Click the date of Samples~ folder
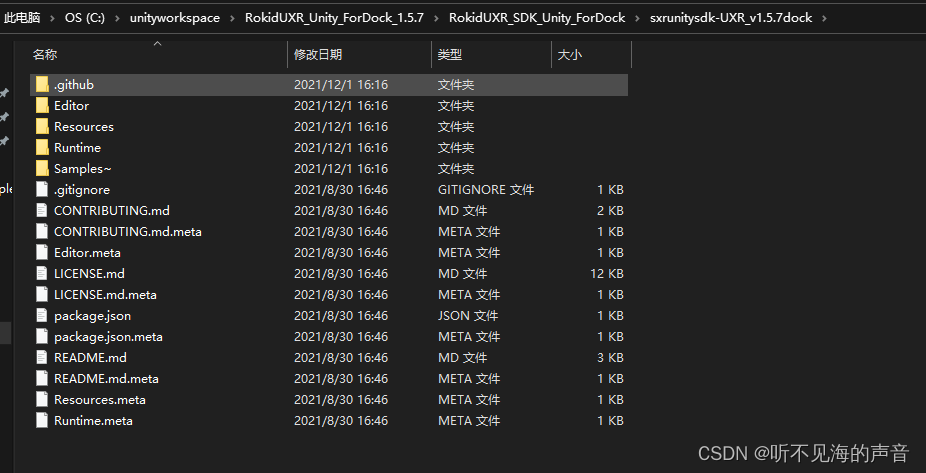 pyautogui.click(x=341, y=169)
